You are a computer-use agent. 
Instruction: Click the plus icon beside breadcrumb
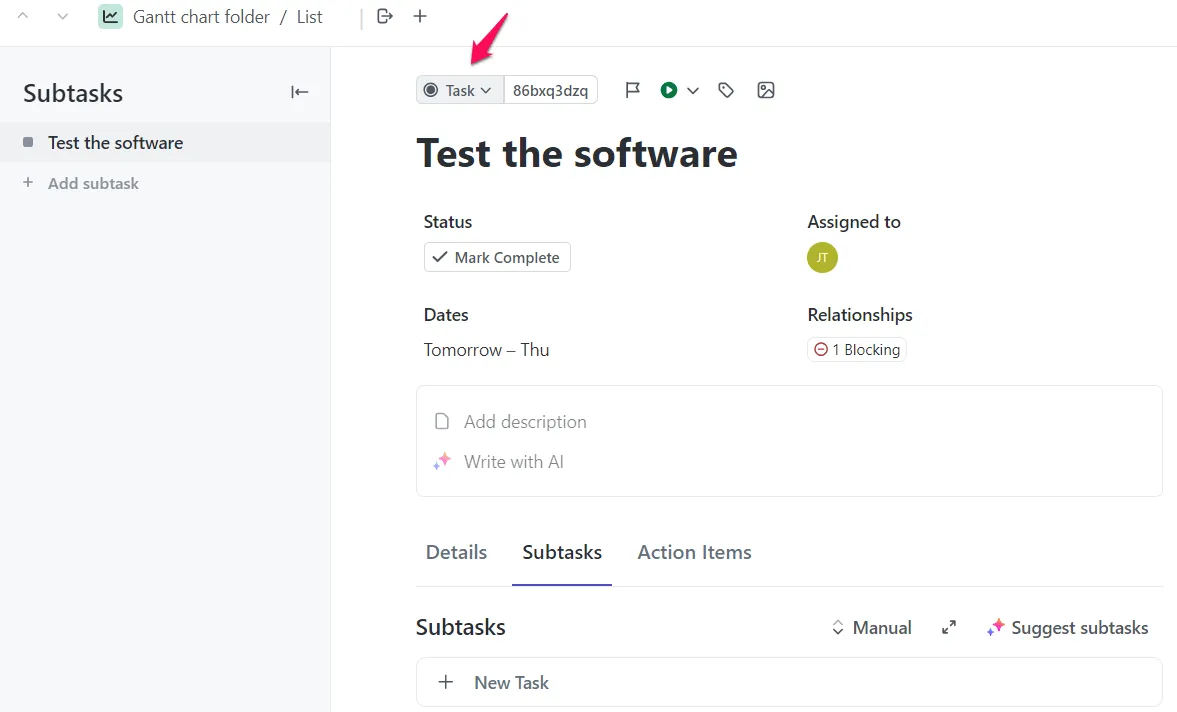coord(420,16)
